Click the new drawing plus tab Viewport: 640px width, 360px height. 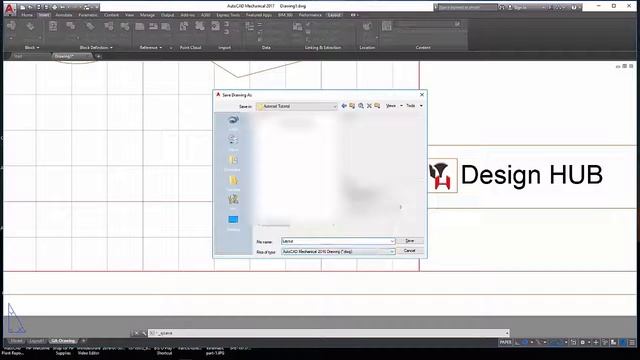98,56
